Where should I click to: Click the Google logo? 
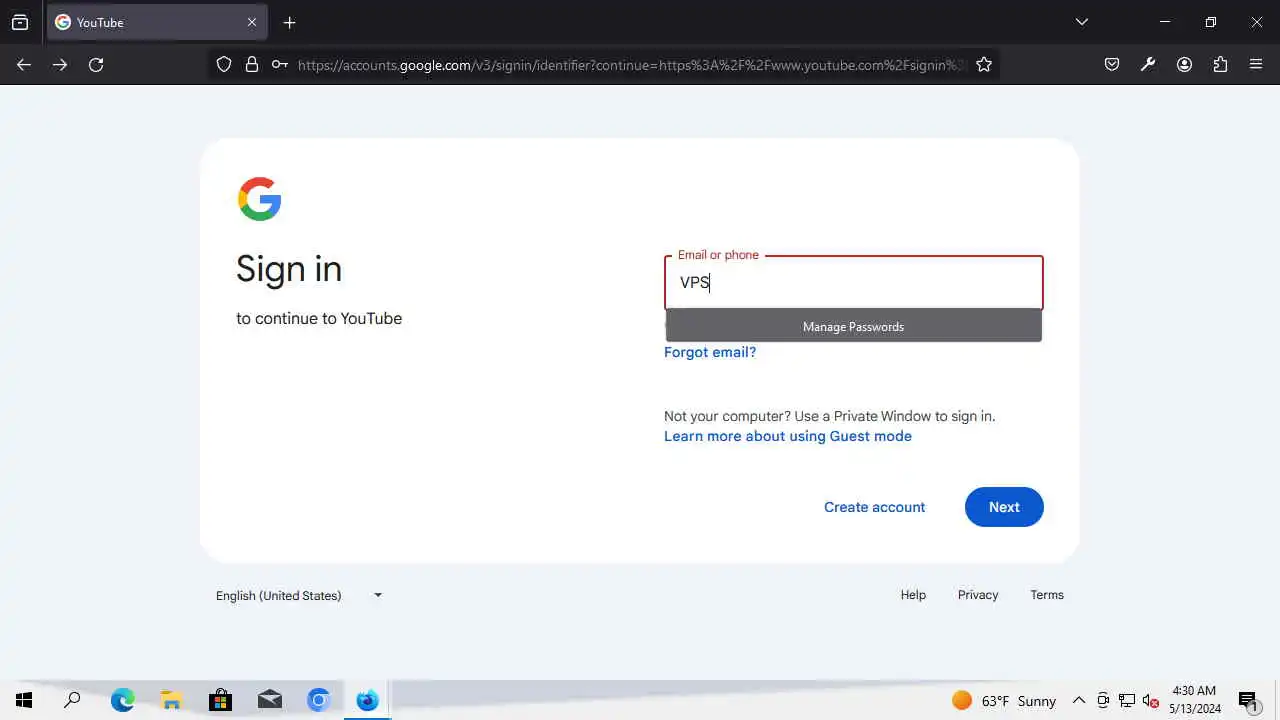tap(260, 199)
